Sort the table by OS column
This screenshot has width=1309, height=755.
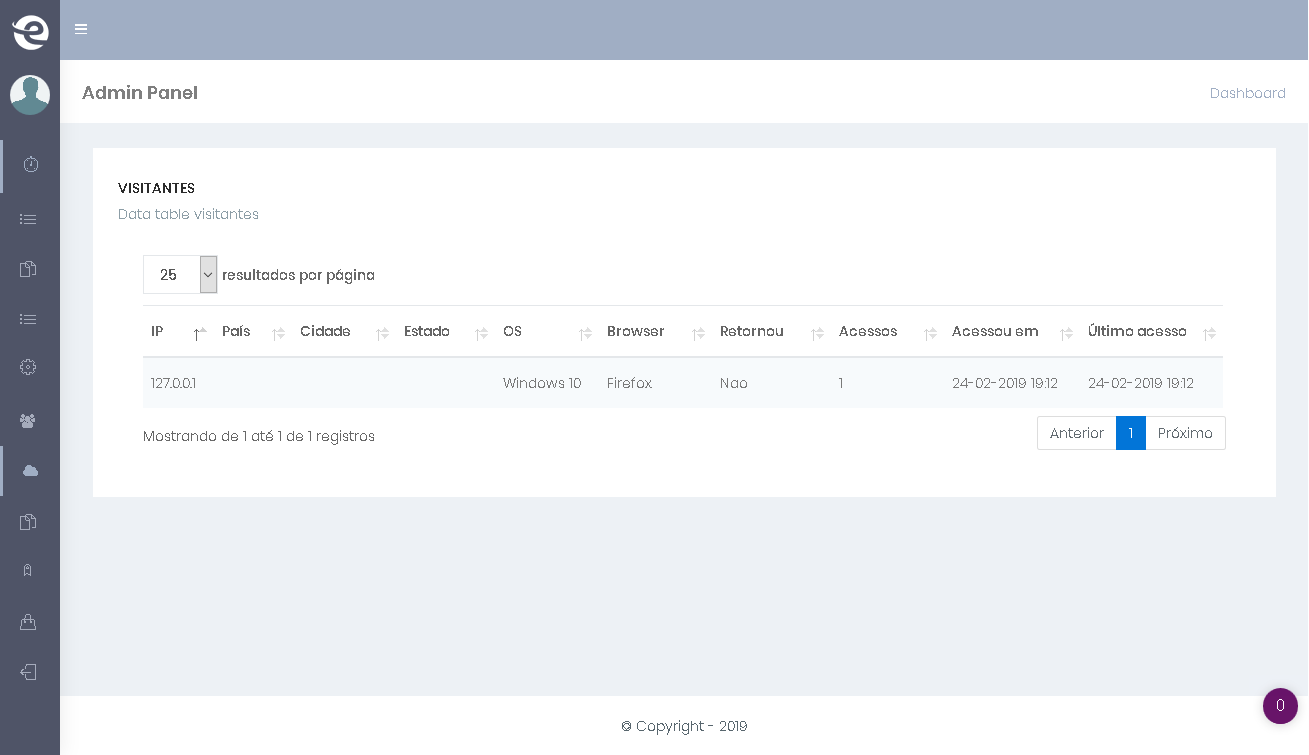point(547,332)
